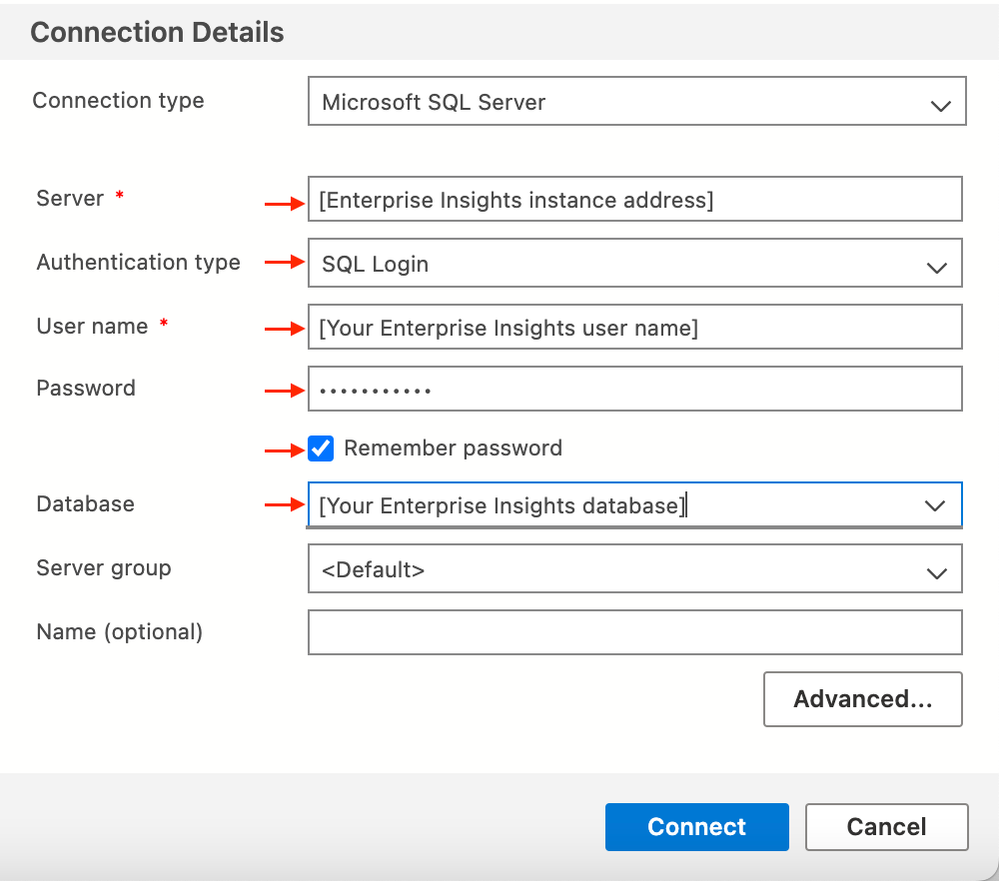Open the Server group dropdown

click(x=635, y=571)
